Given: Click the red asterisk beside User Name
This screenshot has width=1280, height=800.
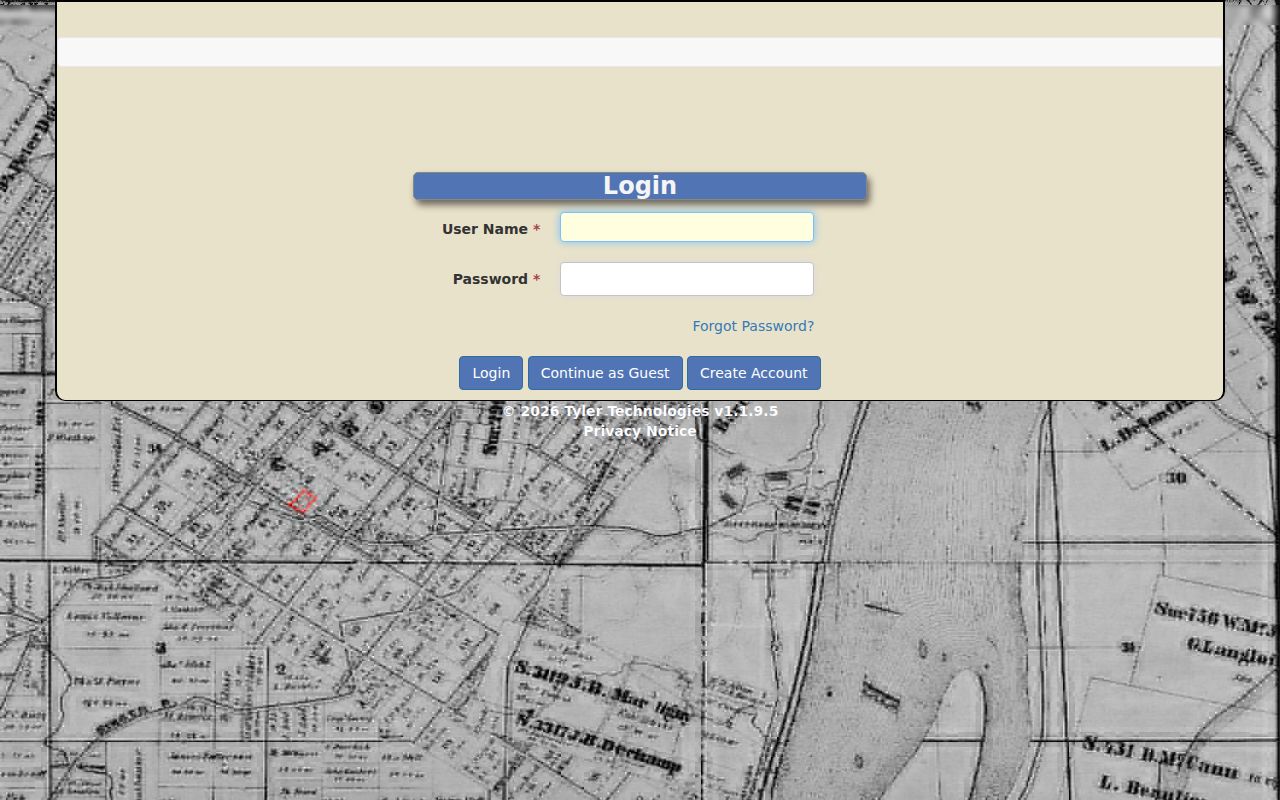Looking at the screenshot, I should pyautogui.click(x=537, y=229).
